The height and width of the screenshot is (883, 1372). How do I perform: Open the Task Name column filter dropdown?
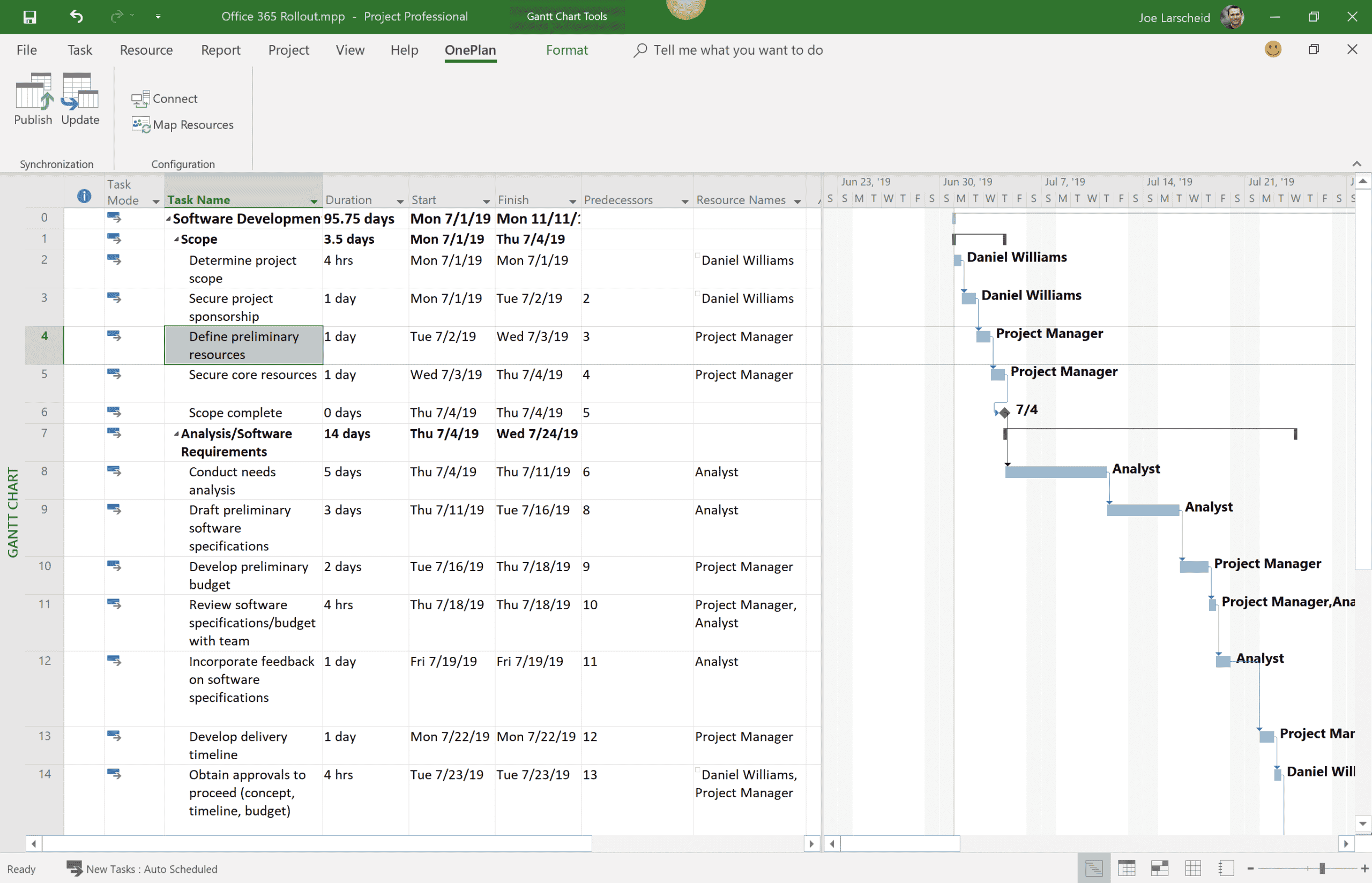point(314,201)
